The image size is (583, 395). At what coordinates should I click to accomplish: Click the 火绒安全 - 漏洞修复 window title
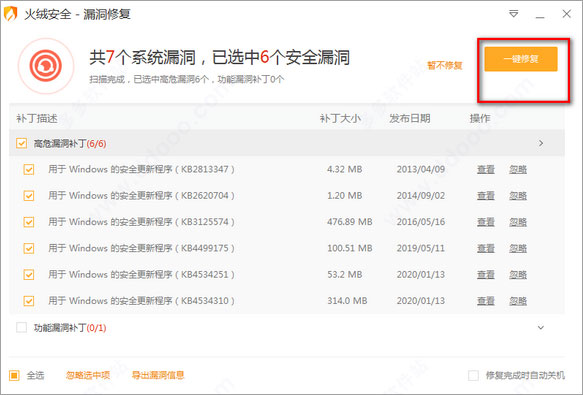click(77, 14)
